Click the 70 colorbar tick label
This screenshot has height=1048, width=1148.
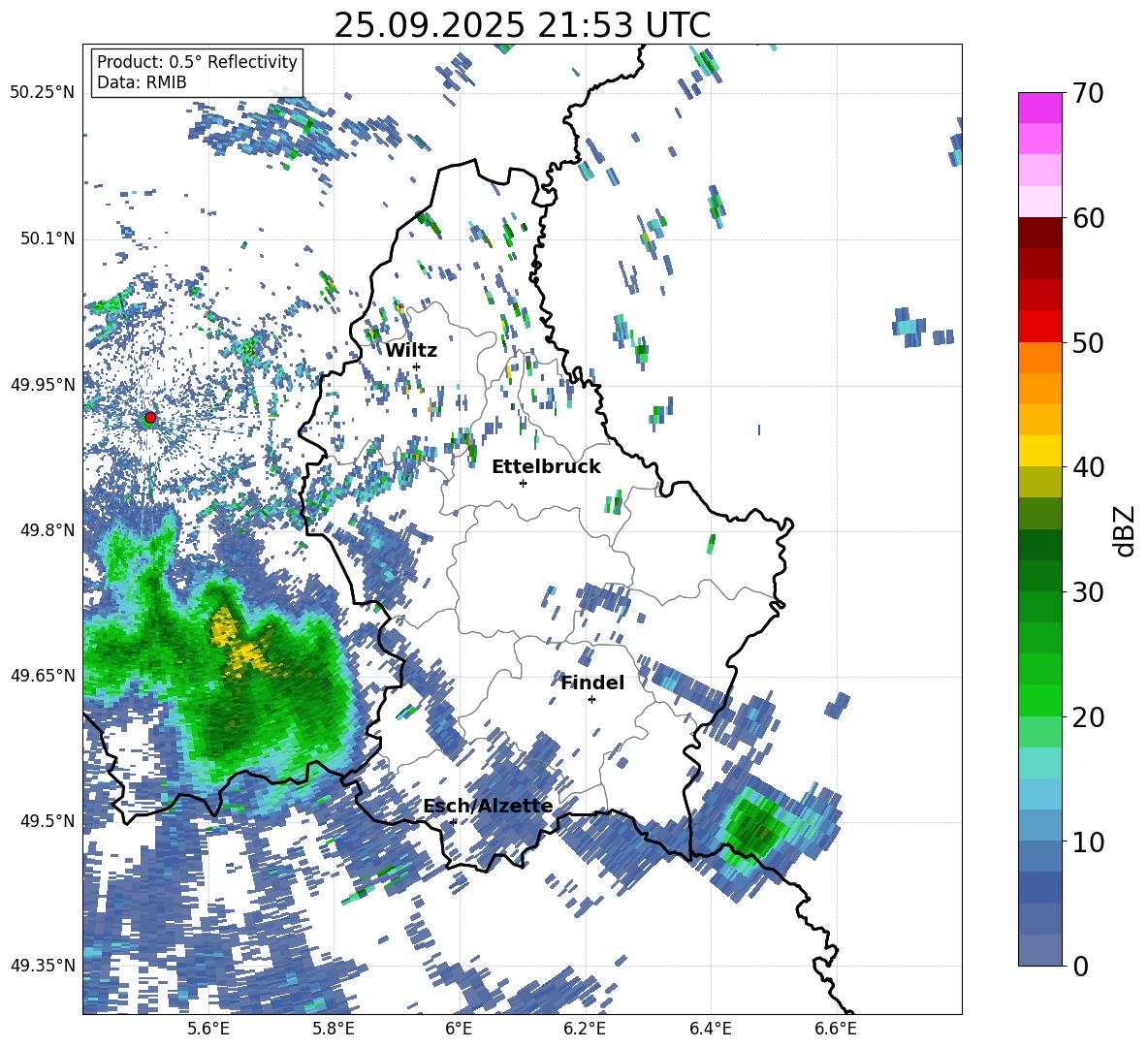(1087, 93)
